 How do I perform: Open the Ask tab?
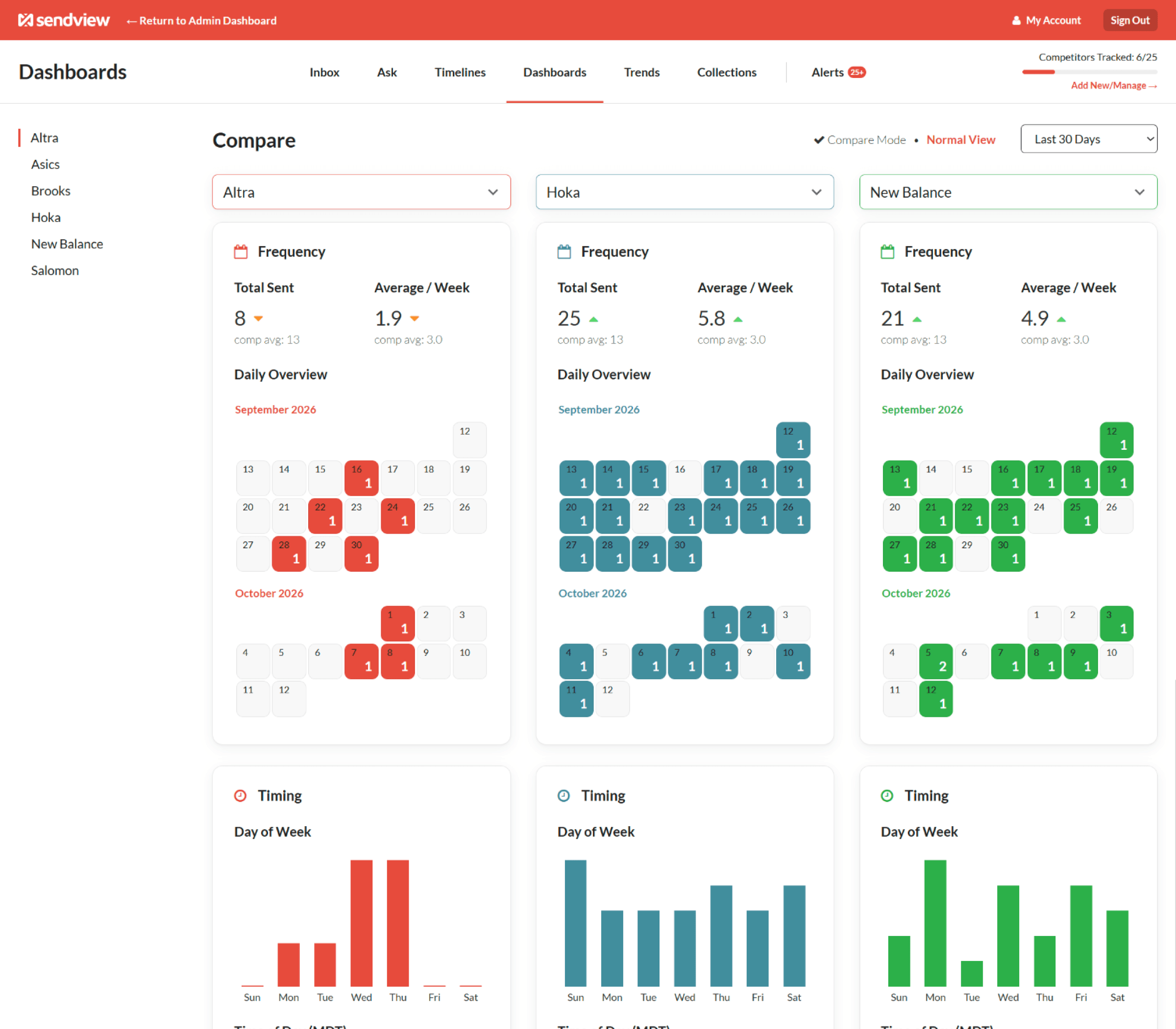[387, 73]
